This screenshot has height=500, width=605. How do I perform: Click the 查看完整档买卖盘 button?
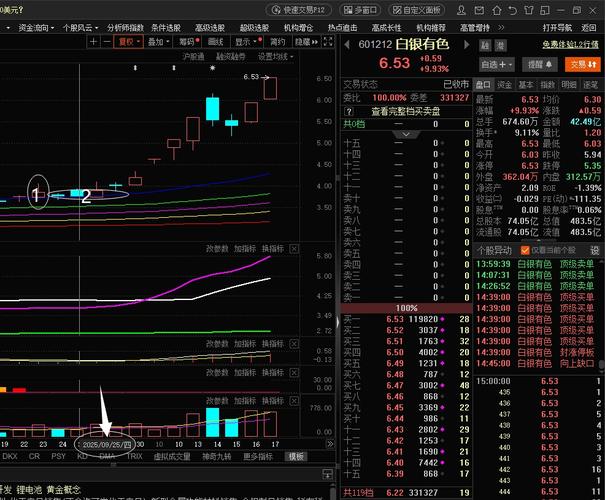(x=410, y=111)
